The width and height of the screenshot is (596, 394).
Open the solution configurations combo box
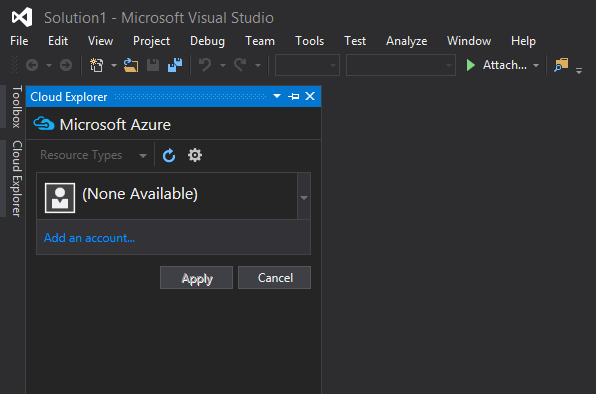click(307, 65)
